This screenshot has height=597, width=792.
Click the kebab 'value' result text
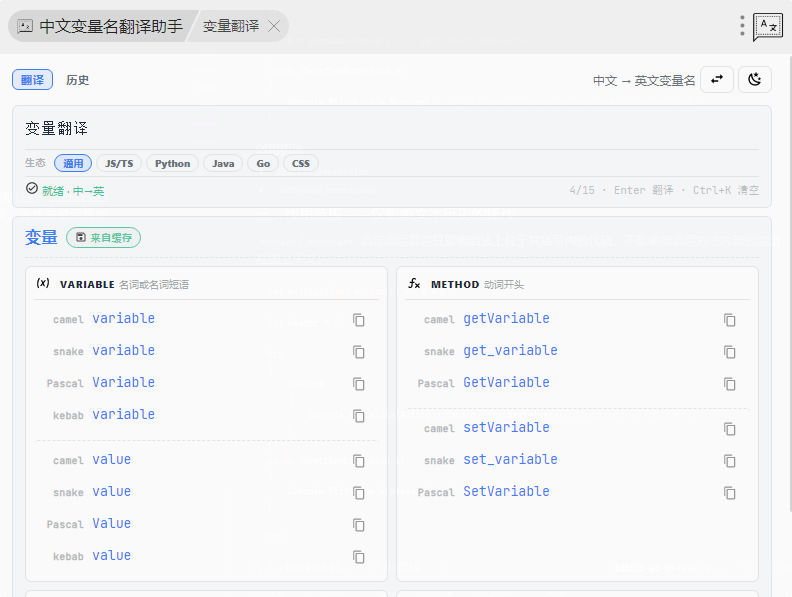(x=111, y=556)
